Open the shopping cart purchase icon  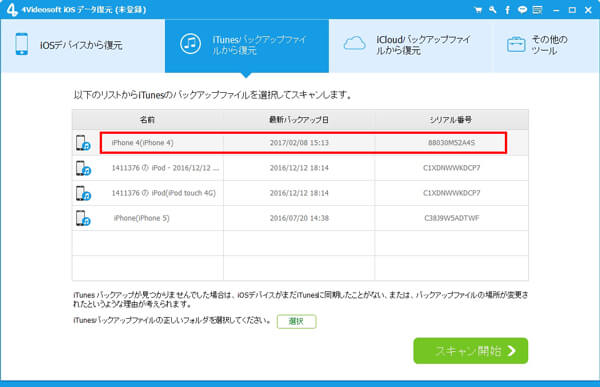click(478, 10)
